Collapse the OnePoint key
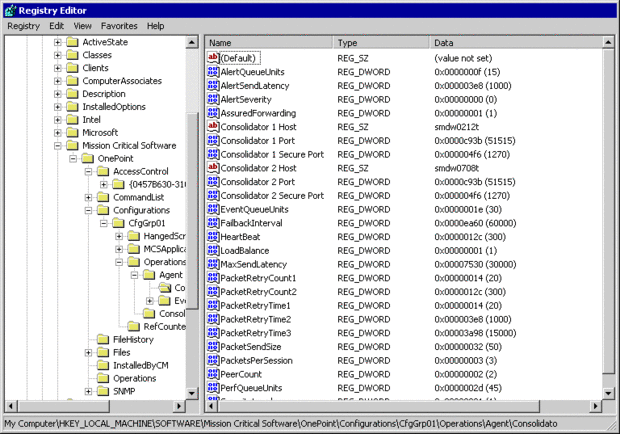Image resolution: width=620 pixels, height=434 pixels. tap(73, 159)
